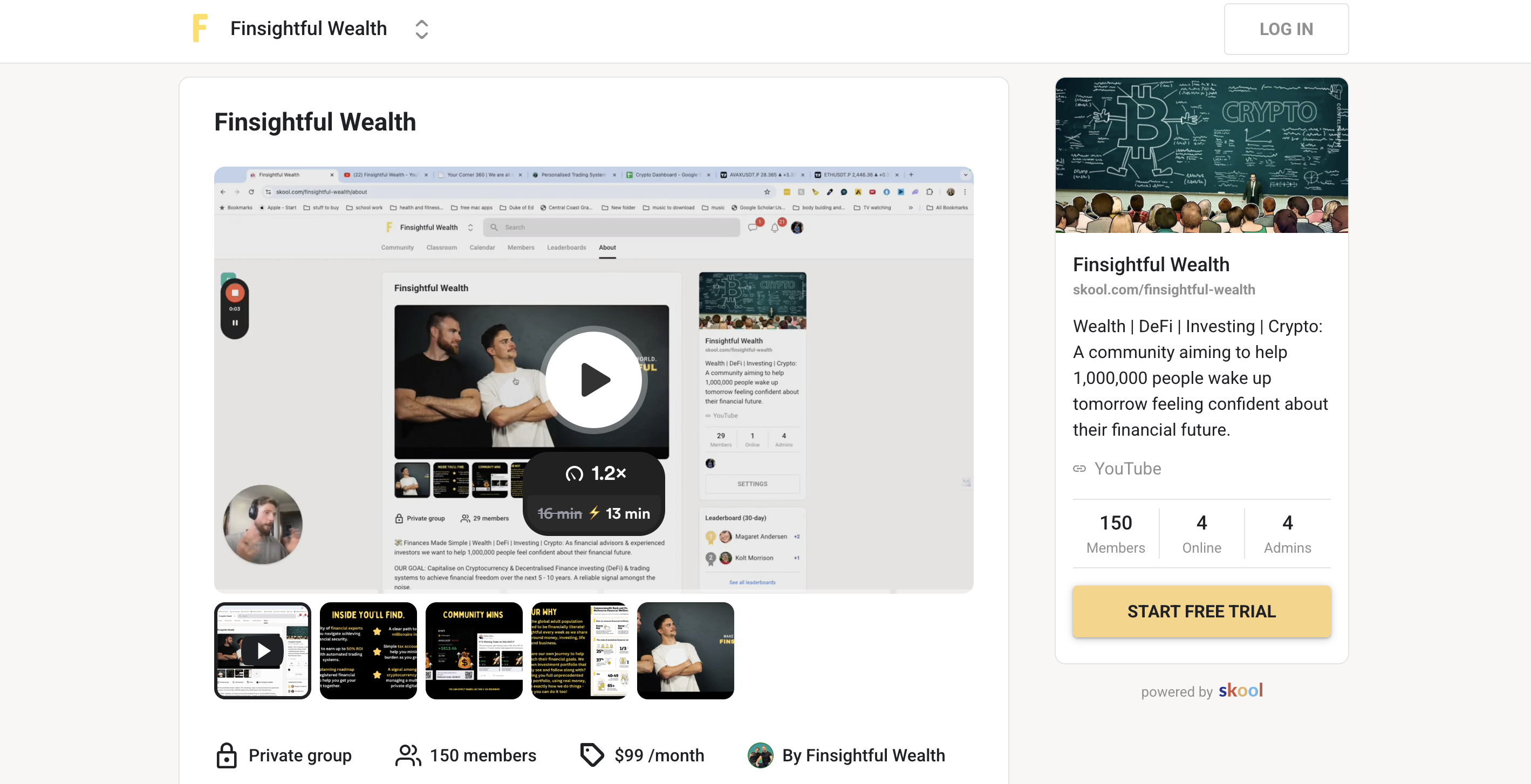Viewport: 1531px width, 784px height.
Task: Click the 4 Admins stat
Action: pos(1287,533)
